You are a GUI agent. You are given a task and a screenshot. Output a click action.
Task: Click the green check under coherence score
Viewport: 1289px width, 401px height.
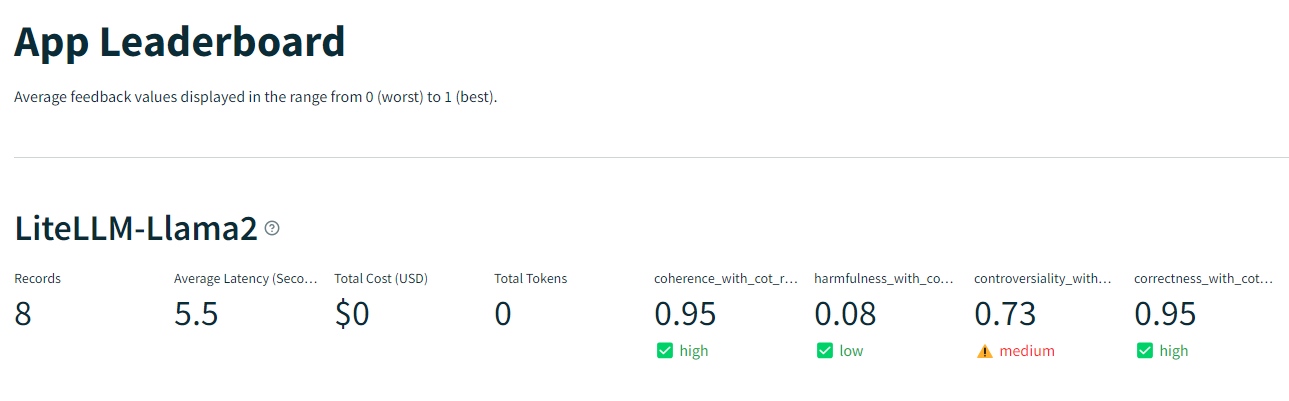(x=664, y=351)
